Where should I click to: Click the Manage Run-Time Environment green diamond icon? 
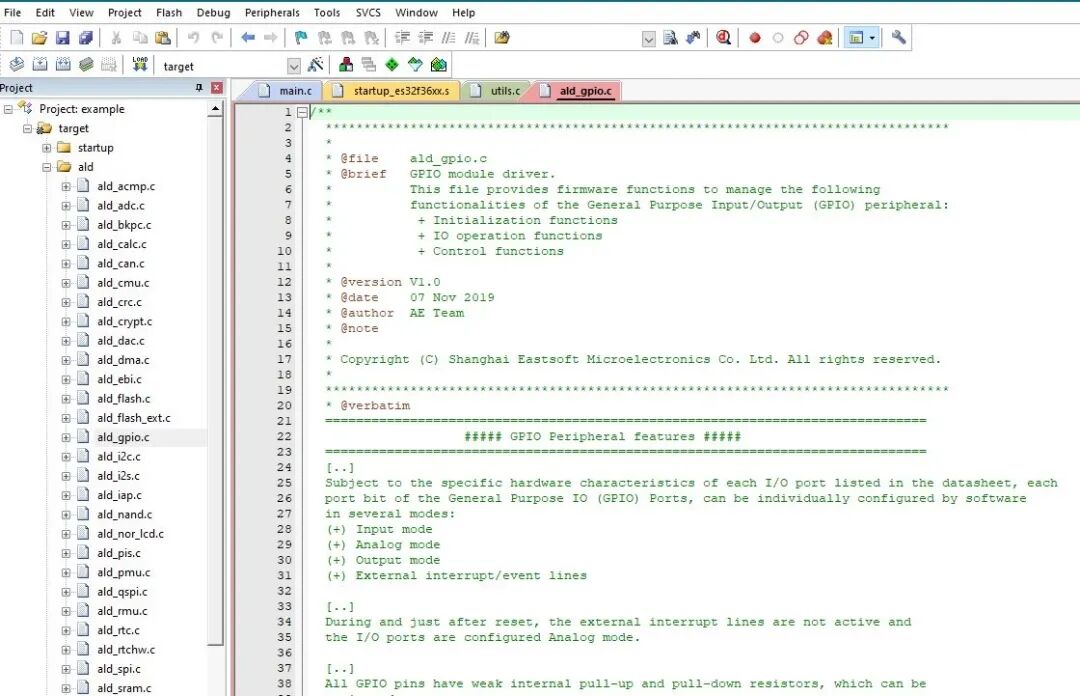coord(391,65)
